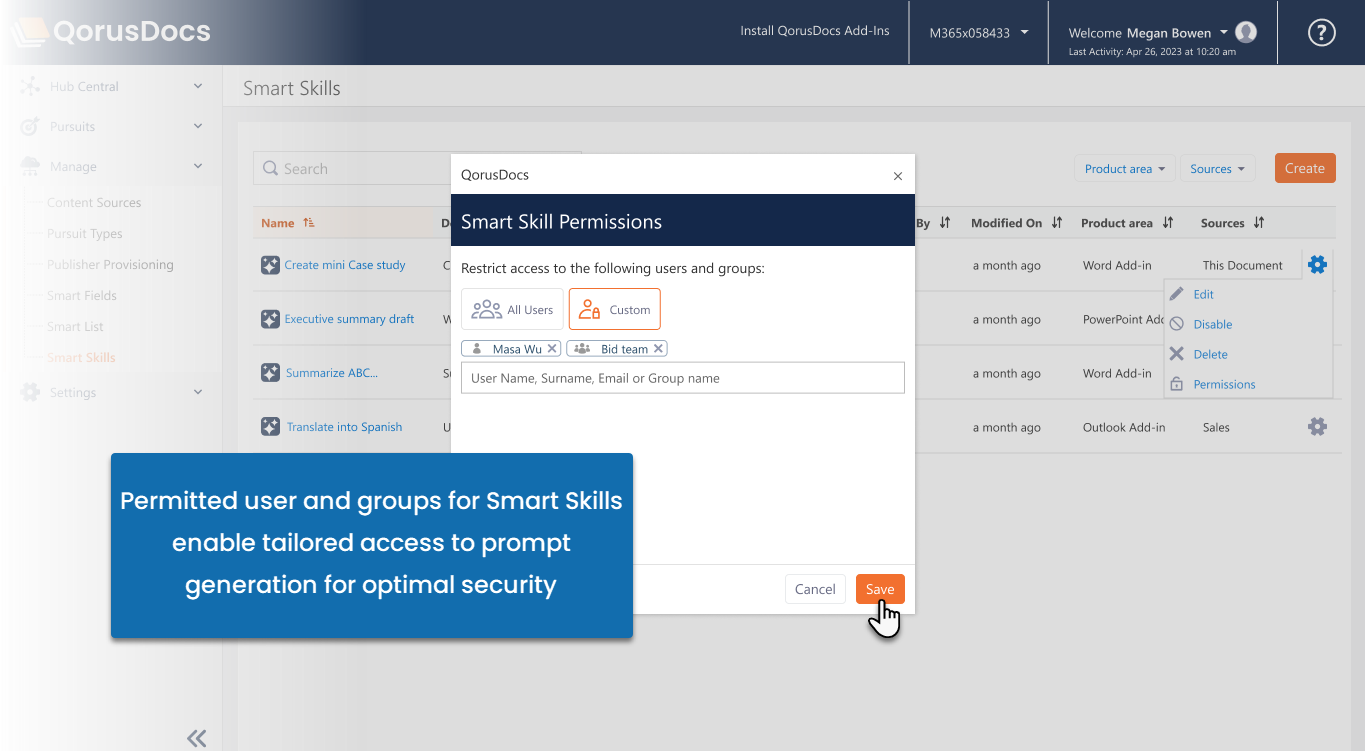This screenshot has height=751, width=1365.
Task: Expand Settings section in sidebar
Action: [x=198, y=392]
